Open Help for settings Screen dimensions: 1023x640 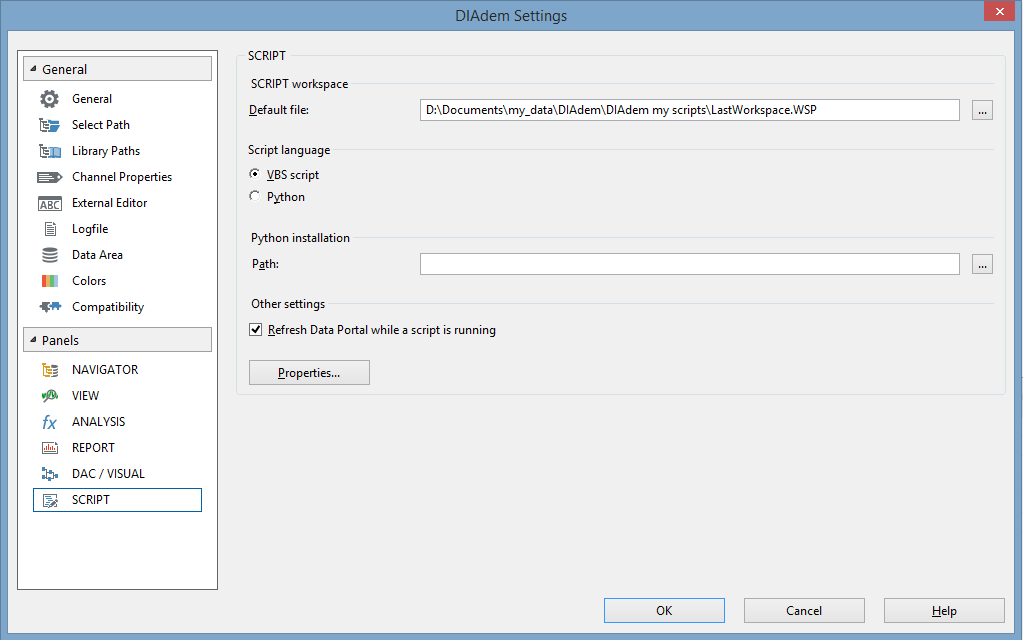944,611
